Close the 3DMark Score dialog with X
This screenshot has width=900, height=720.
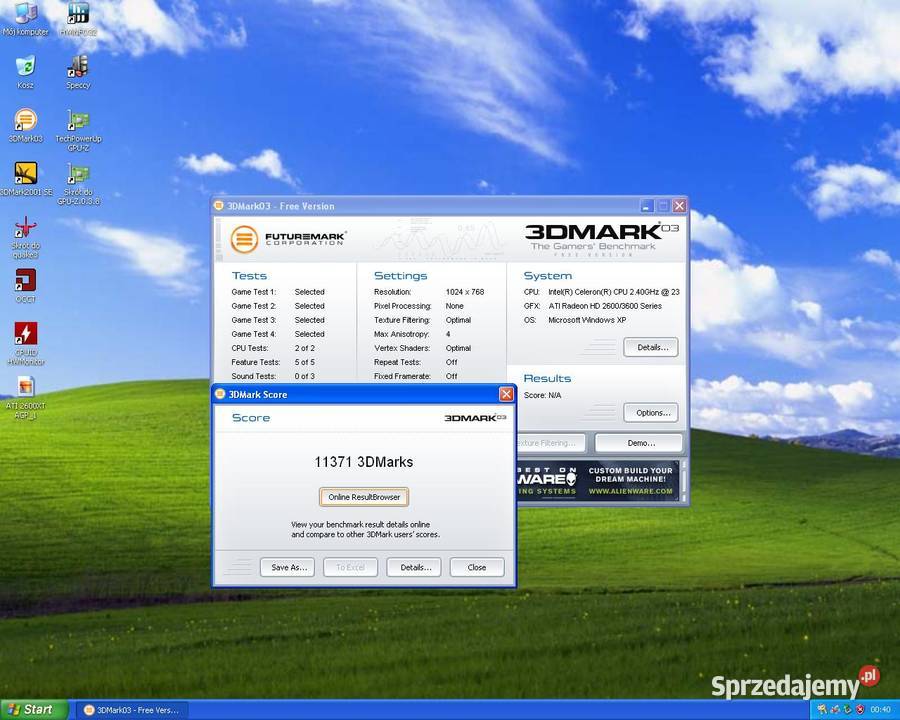(x=506, y=394)
